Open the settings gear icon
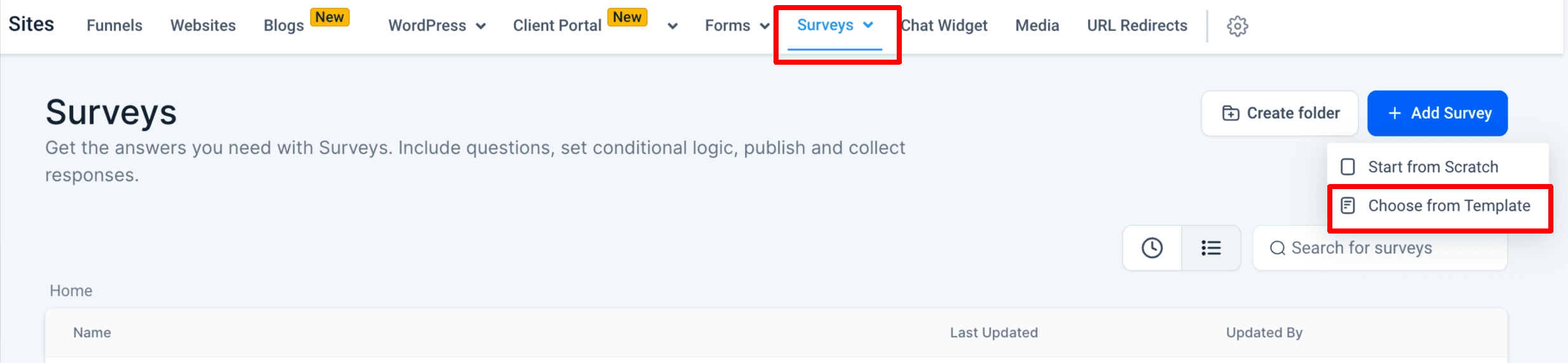 pyautogui.click(x=1237, y=26)
